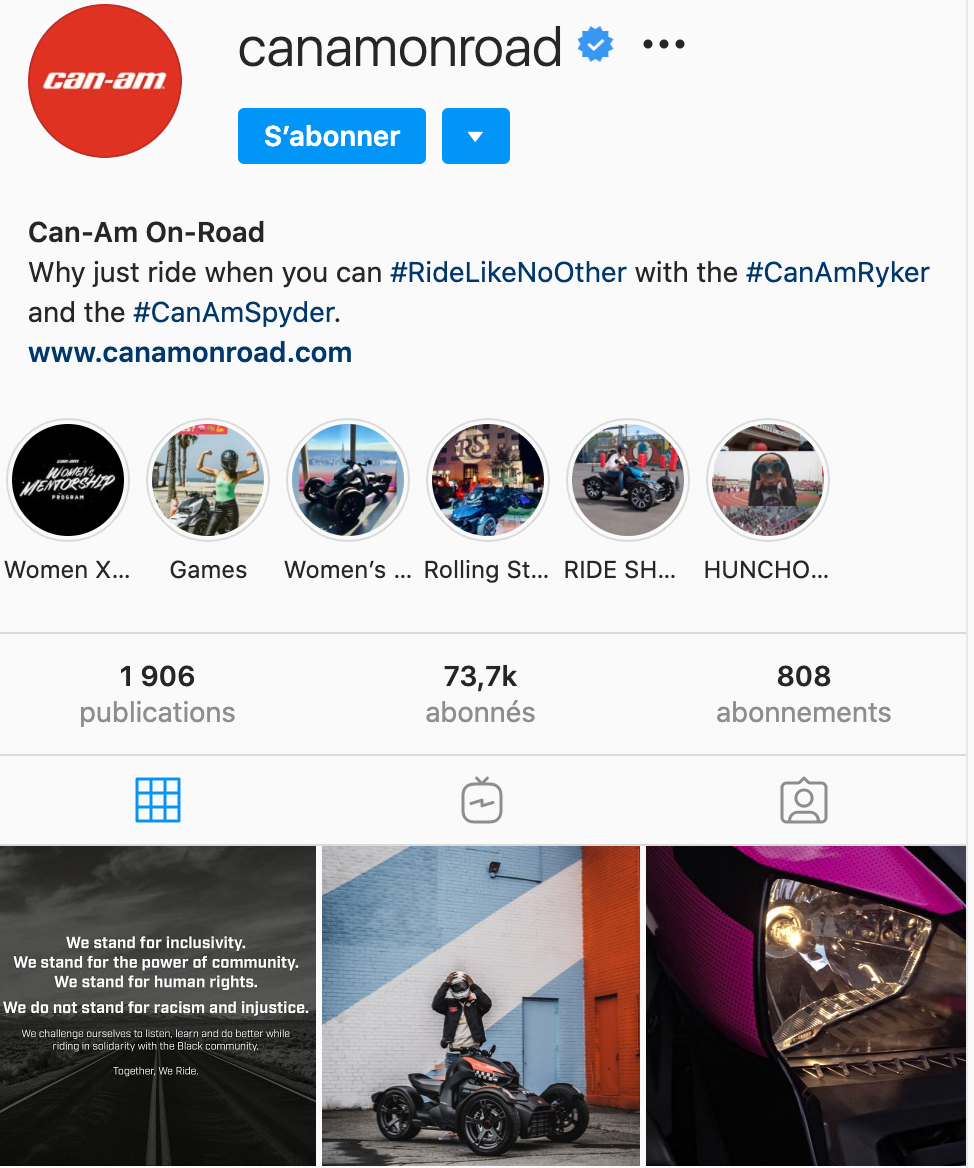Viewport: 974px width, 1168px height.
Task: Click the S'abonner follow button
Action: [332, 136]
